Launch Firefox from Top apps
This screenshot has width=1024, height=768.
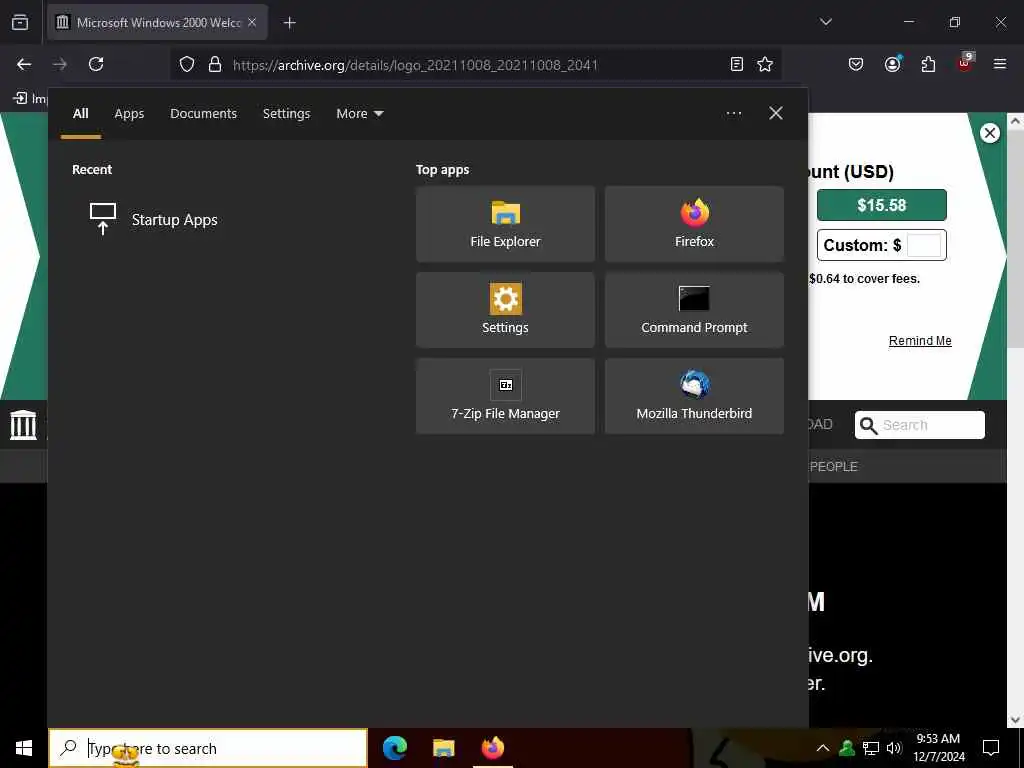(x=694, y=224)
